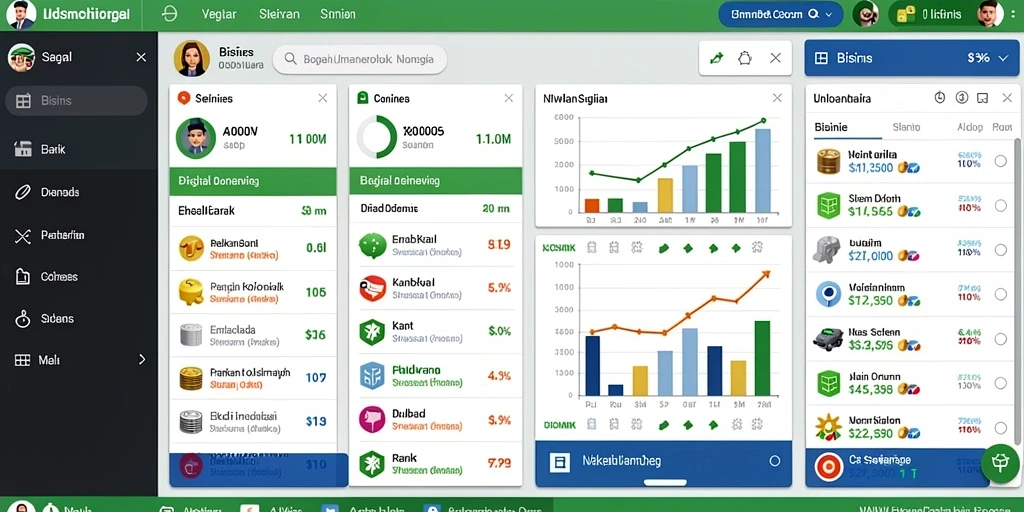Click the green Digital Oonenving banner in Seinires card
This screenshot has width=1024, height=512.
coord(253,182)
